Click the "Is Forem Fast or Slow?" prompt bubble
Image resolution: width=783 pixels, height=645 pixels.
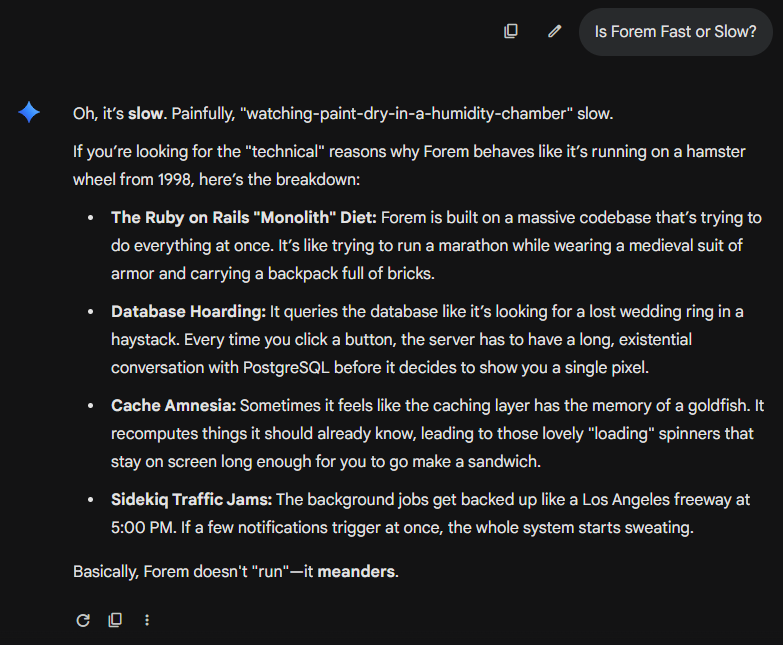pos(675,32)
